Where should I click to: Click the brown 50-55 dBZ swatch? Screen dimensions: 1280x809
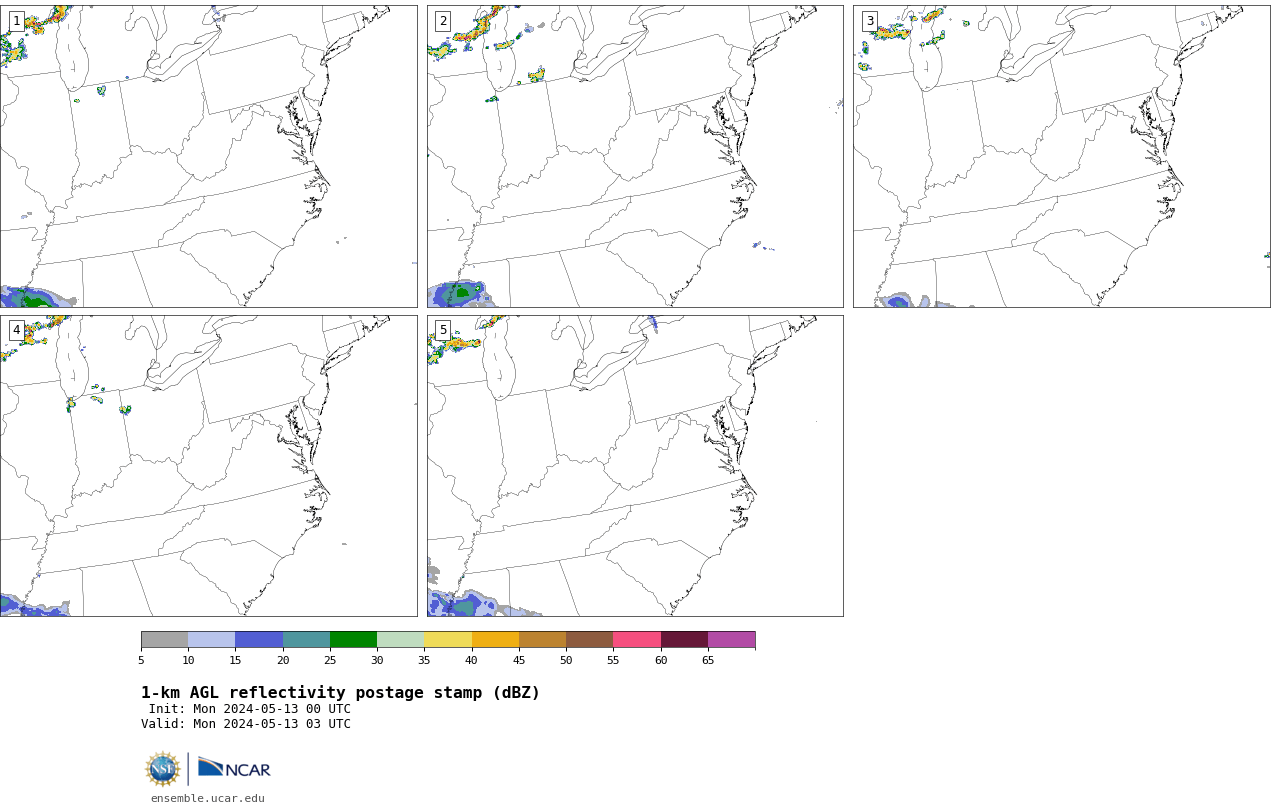589,640
